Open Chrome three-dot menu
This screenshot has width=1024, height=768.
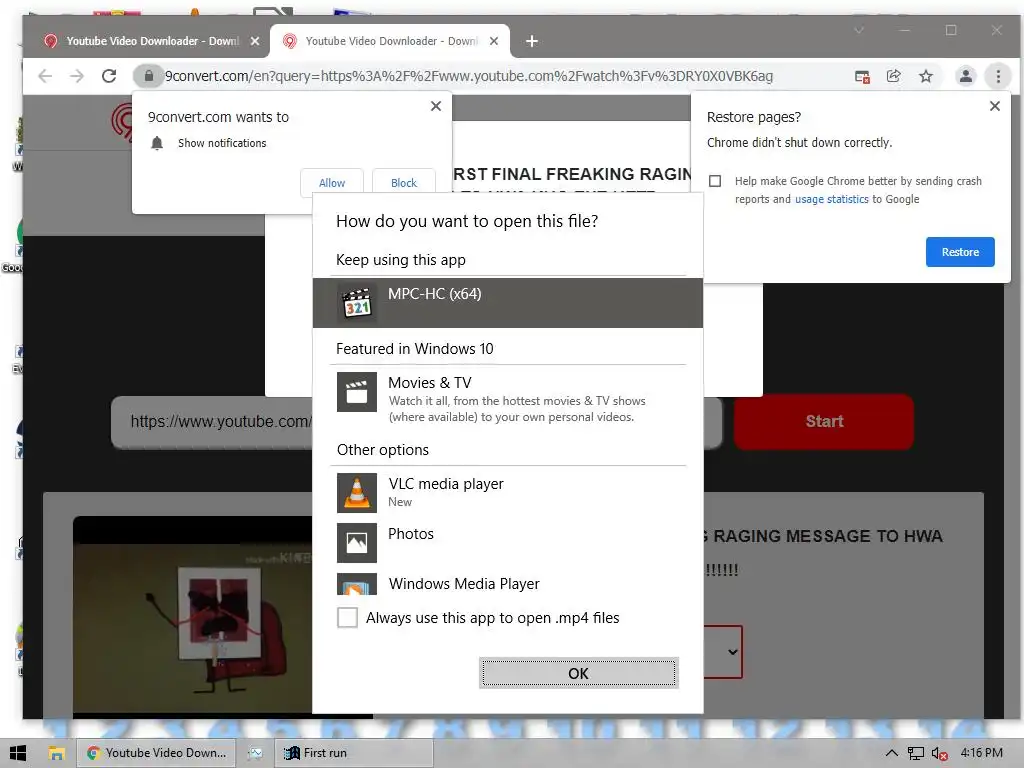(x=998, y=76)
